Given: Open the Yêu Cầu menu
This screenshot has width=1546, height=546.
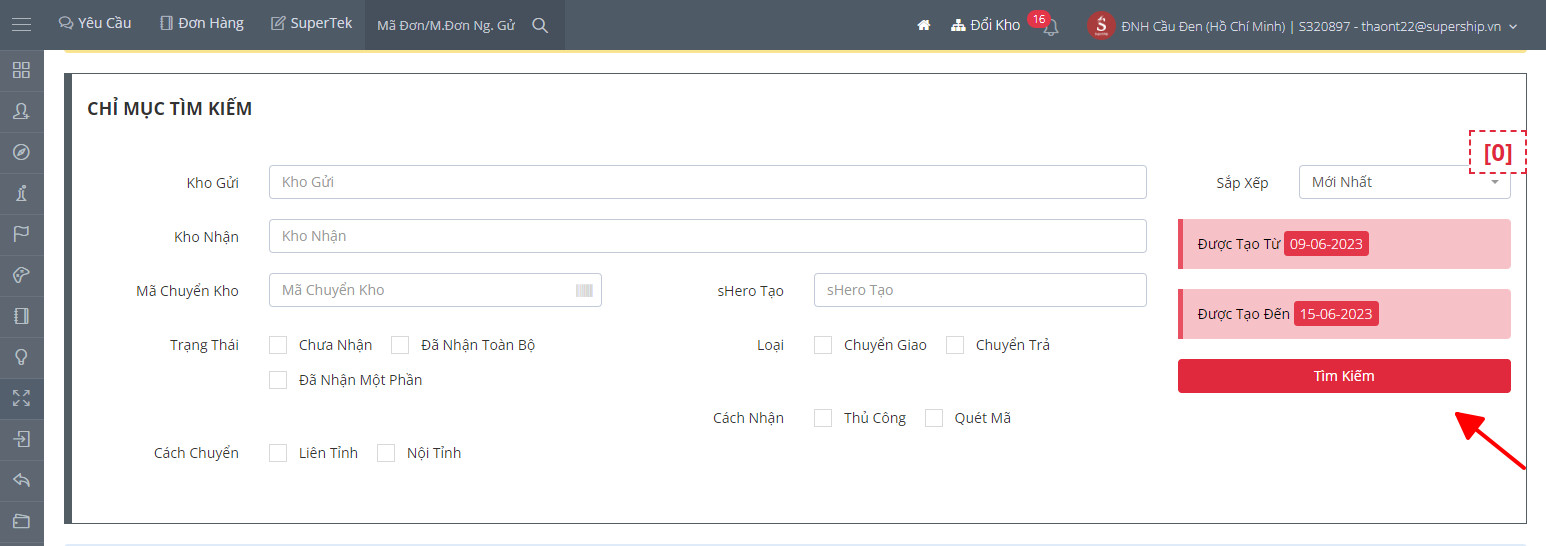Looking at the screenshot, I should 95,23.
